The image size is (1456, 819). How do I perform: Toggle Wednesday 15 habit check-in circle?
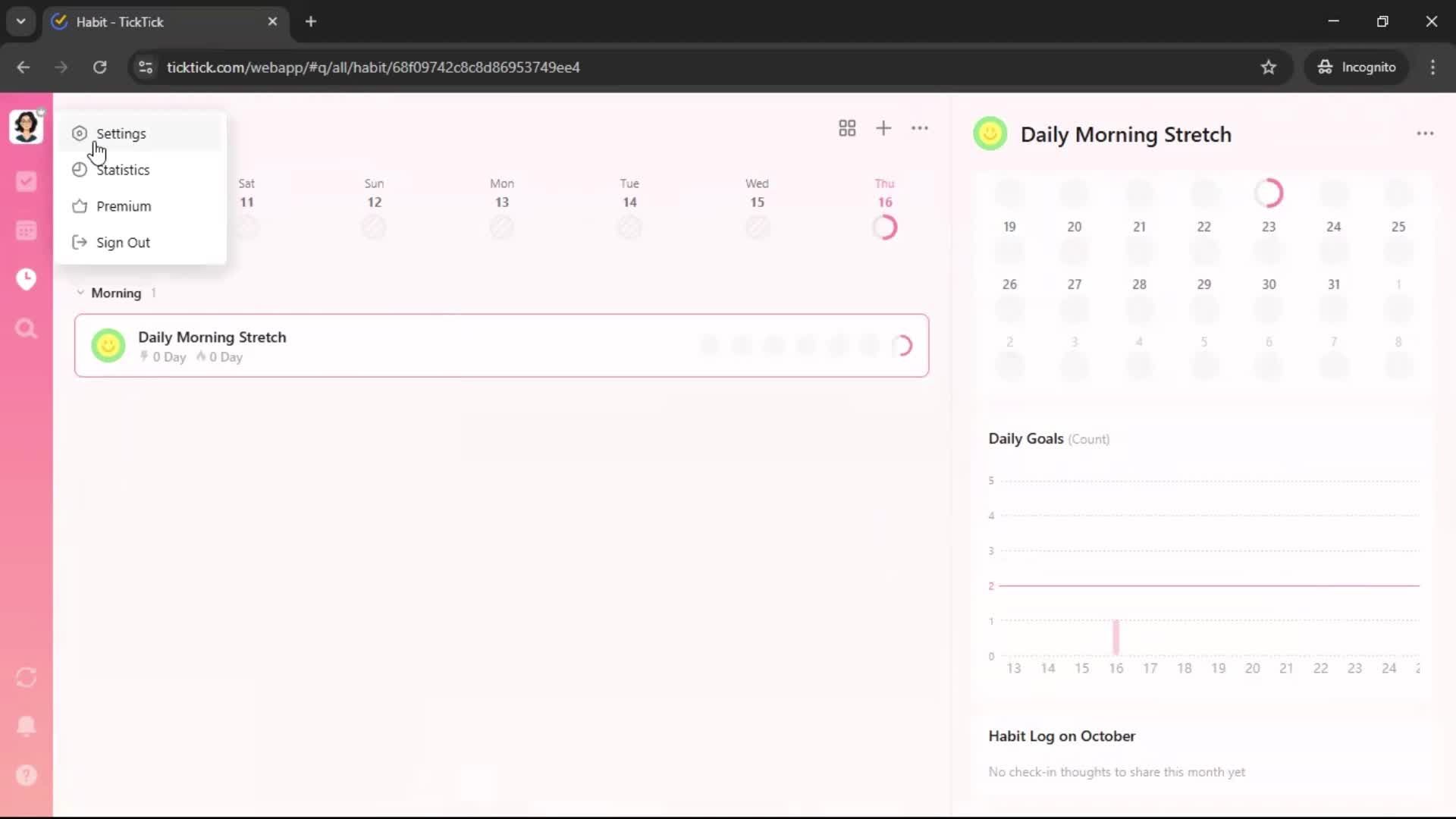(x=757, y=227)
